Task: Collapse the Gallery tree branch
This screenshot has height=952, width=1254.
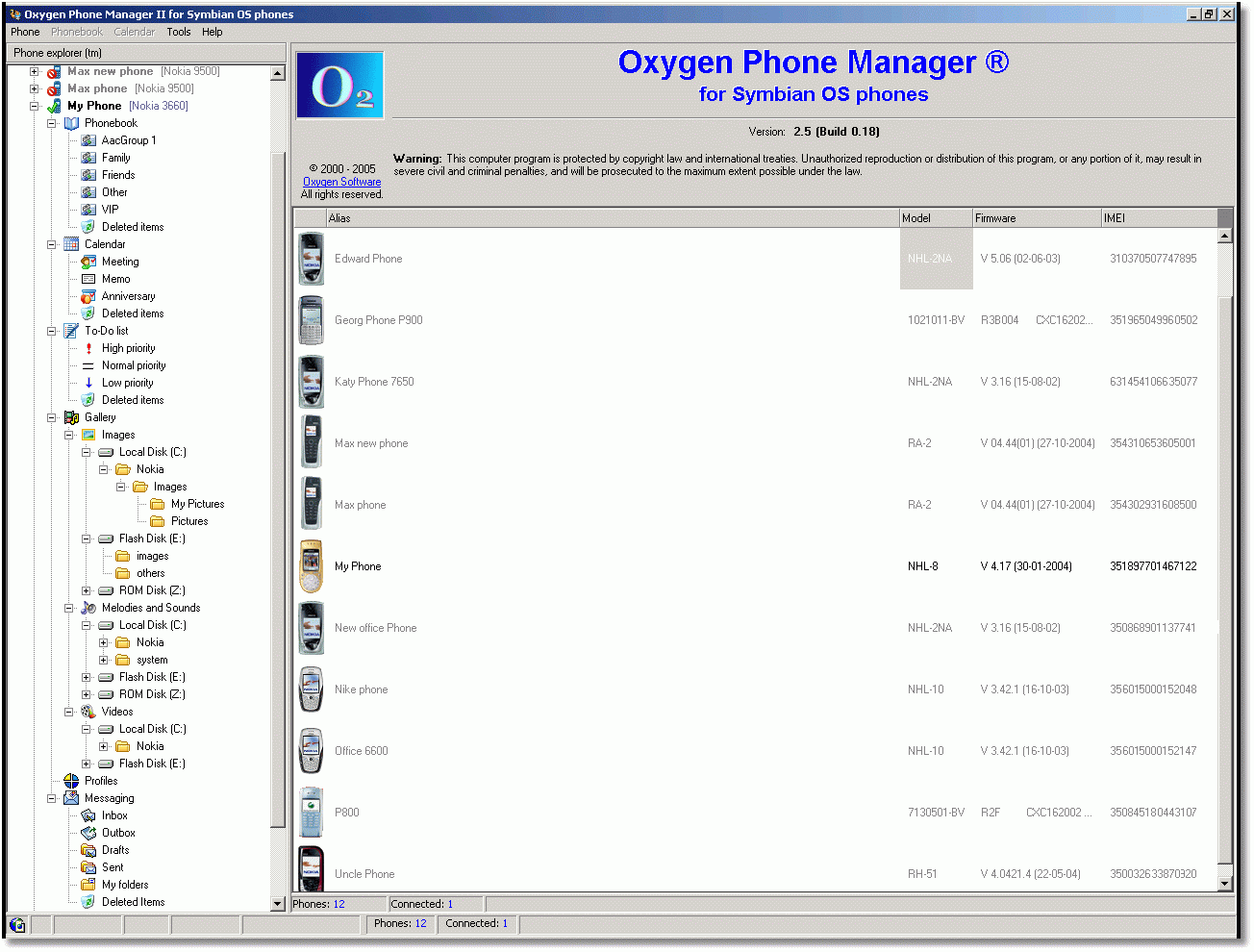Action: coord(52,417)
